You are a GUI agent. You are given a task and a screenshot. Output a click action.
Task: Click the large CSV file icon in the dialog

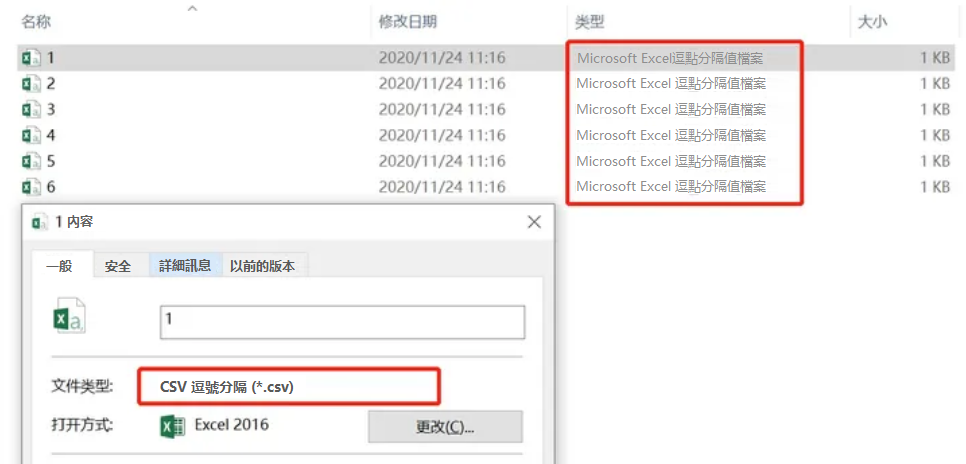pyautogui.click(x=69, y=316)
